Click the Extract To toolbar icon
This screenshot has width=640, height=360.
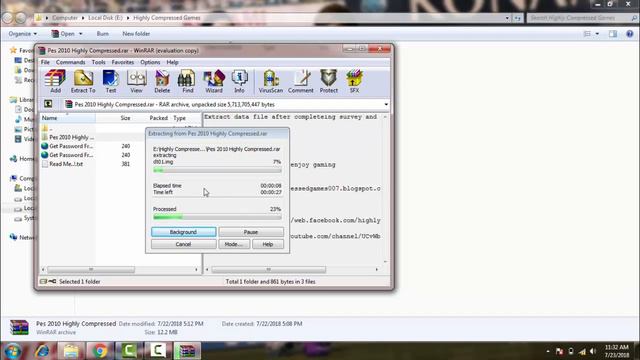(83, 81)
